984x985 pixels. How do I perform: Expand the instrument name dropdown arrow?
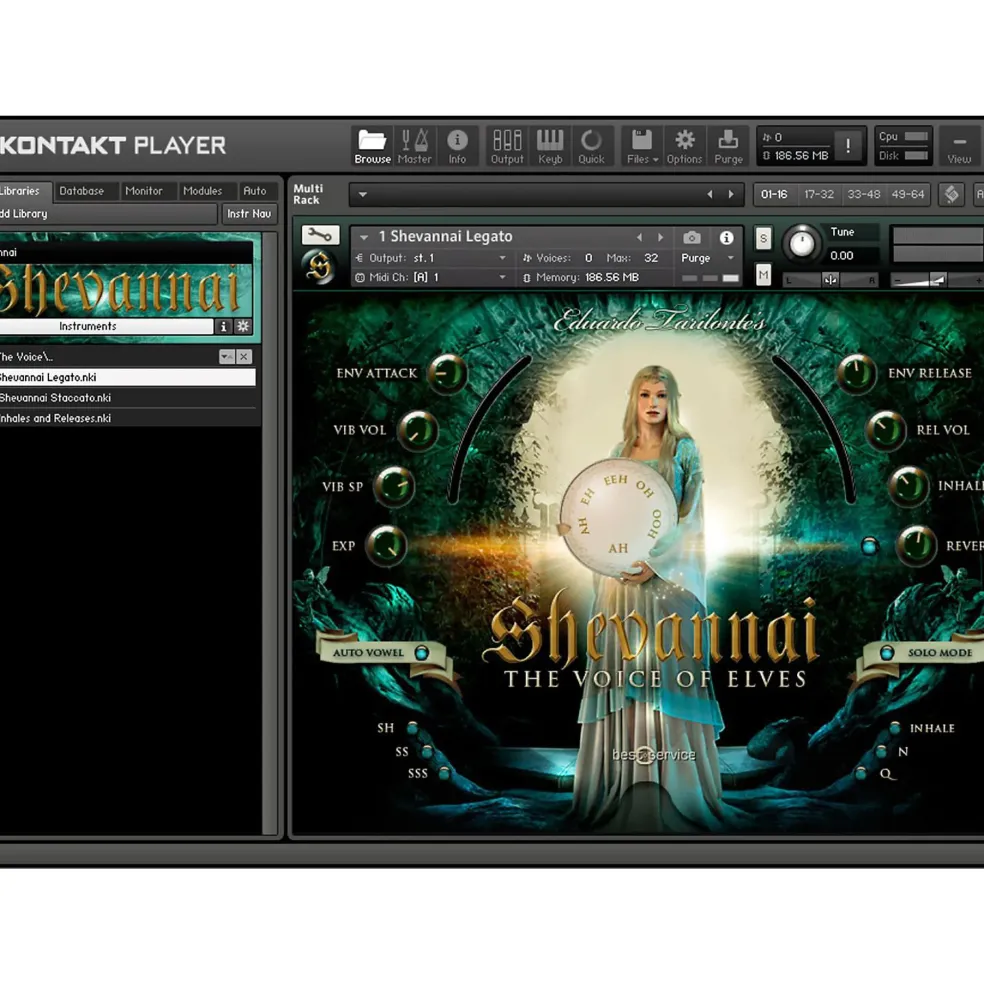click(x=363, y=237)
